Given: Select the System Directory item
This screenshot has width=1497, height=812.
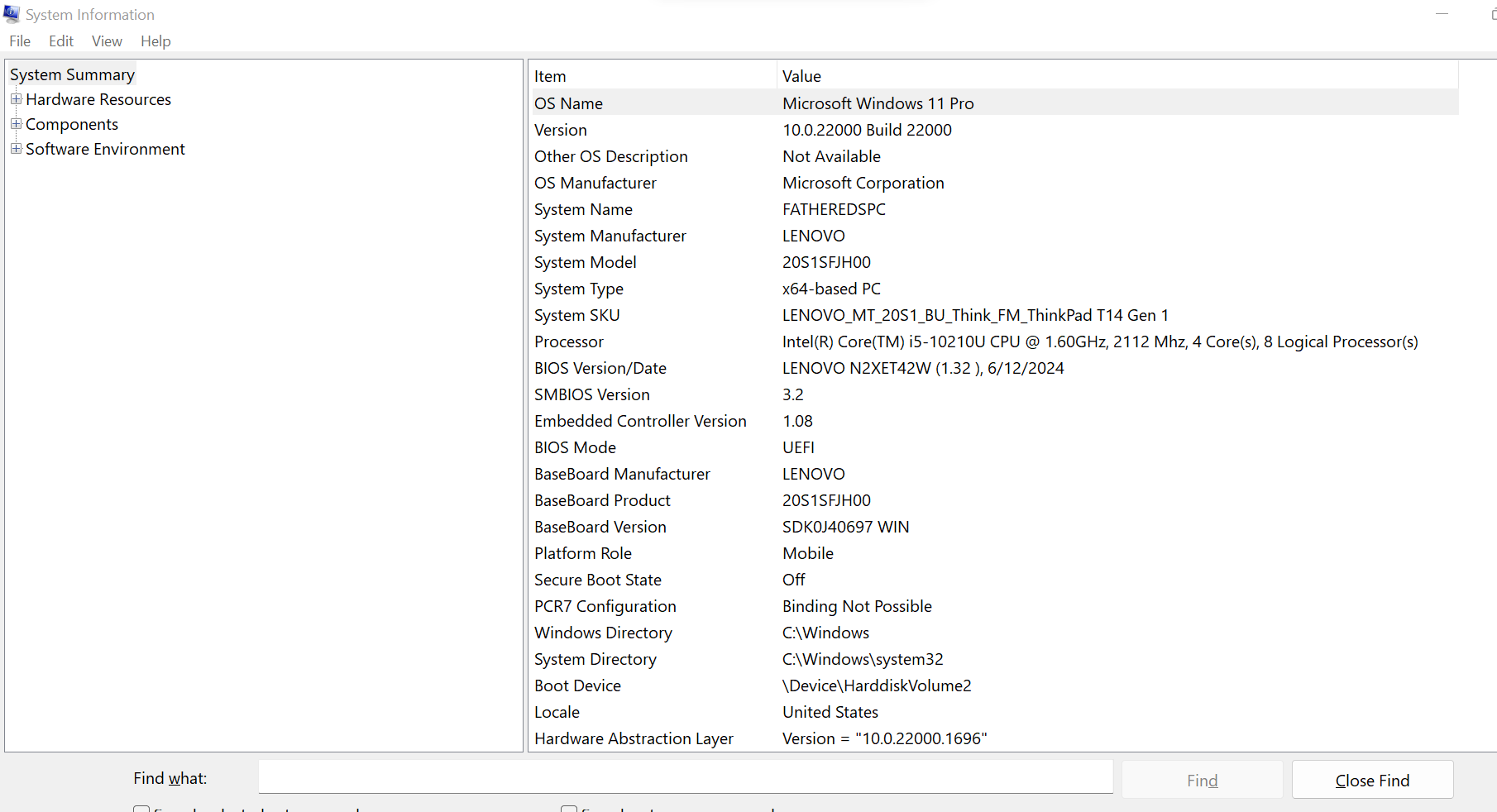Looking at the screenshot, I should tap(595, 659).
